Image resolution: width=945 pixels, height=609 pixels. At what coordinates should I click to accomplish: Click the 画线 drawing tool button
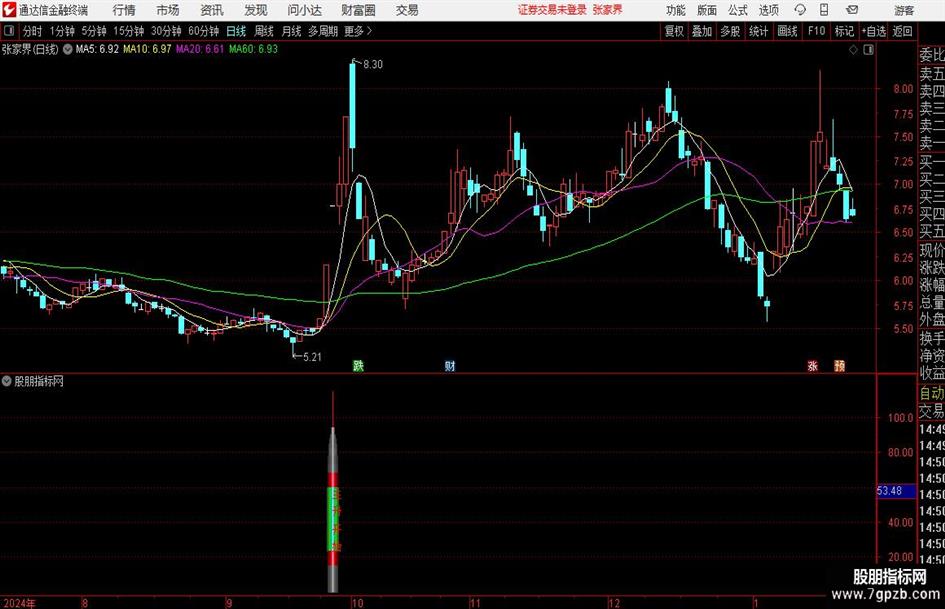(x=787, y=31)
